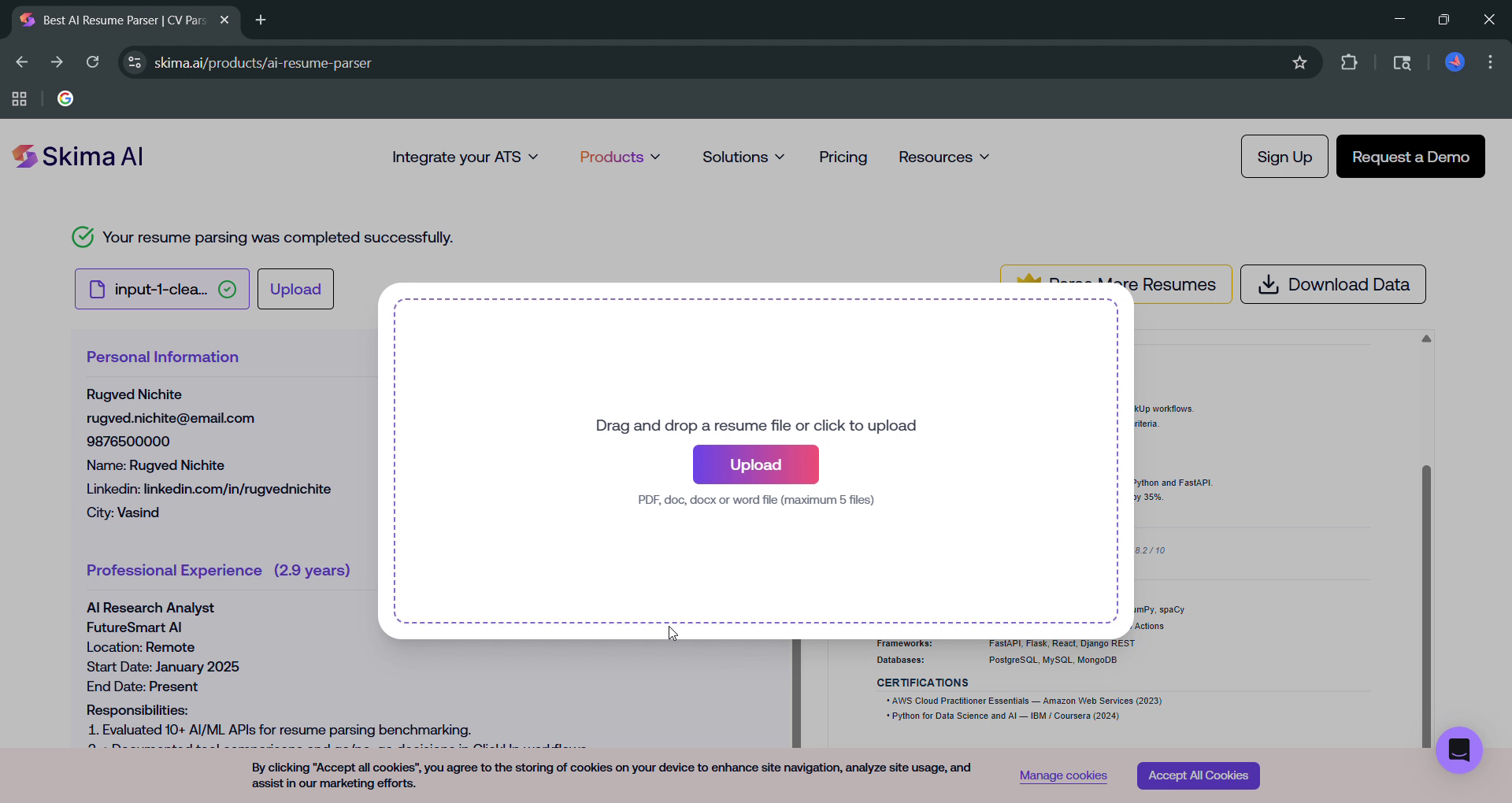The image size is (1512, 803).
Task: Restore down the browser window
Action: [x=1443, y=20]
